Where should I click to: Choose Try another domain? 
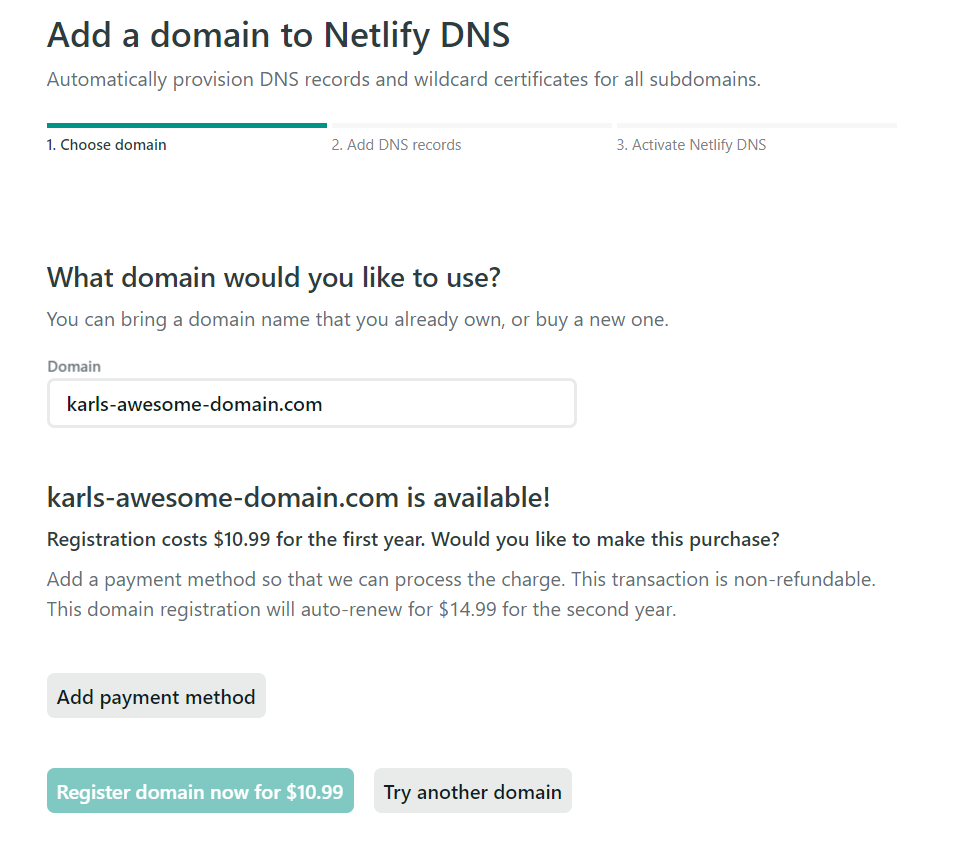[472, 792]
